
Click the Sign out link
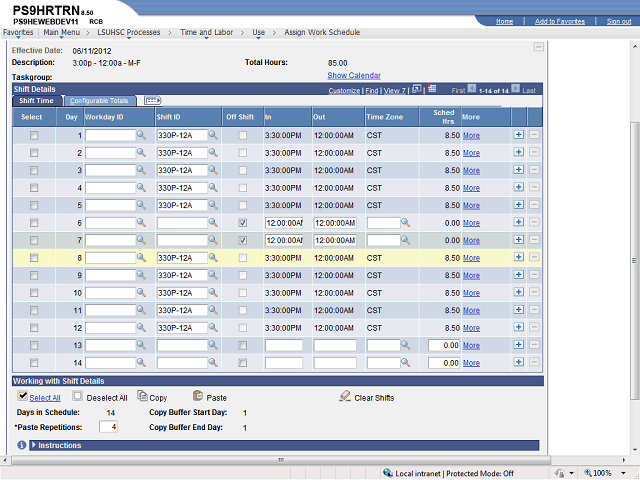click(x=619, y=21)
